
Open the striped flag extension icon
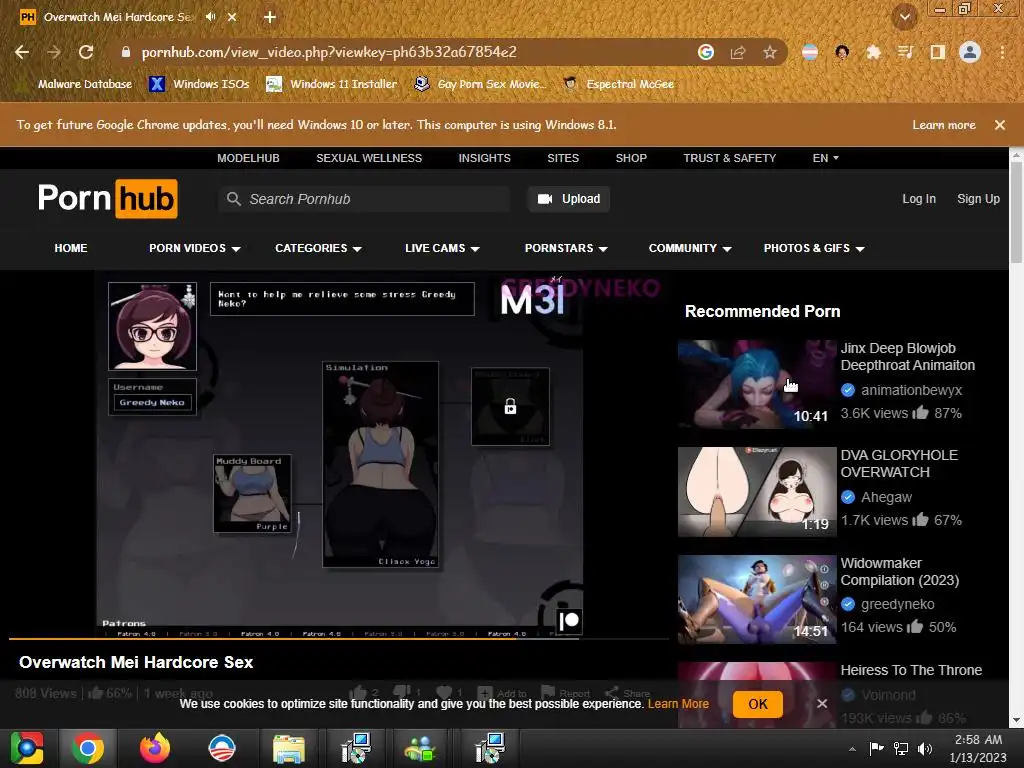click(x=810, y=52)
